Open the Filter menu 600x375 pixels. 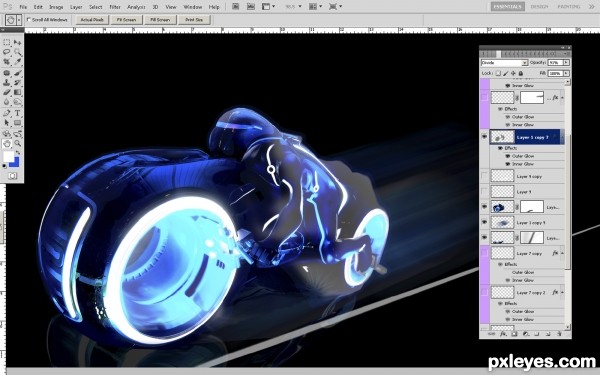(x=115, y=7)
